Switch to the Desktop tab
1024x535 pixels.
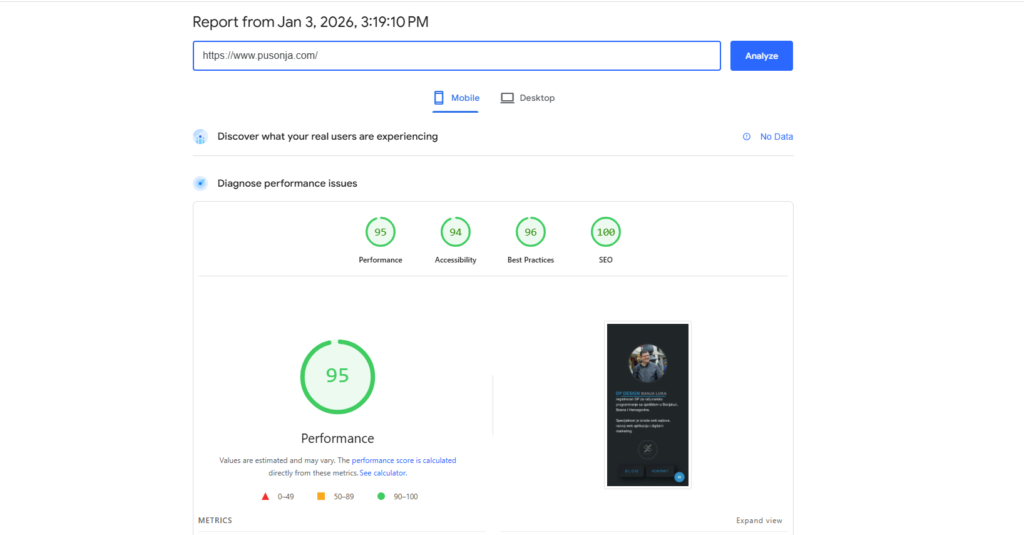point(527,98)
